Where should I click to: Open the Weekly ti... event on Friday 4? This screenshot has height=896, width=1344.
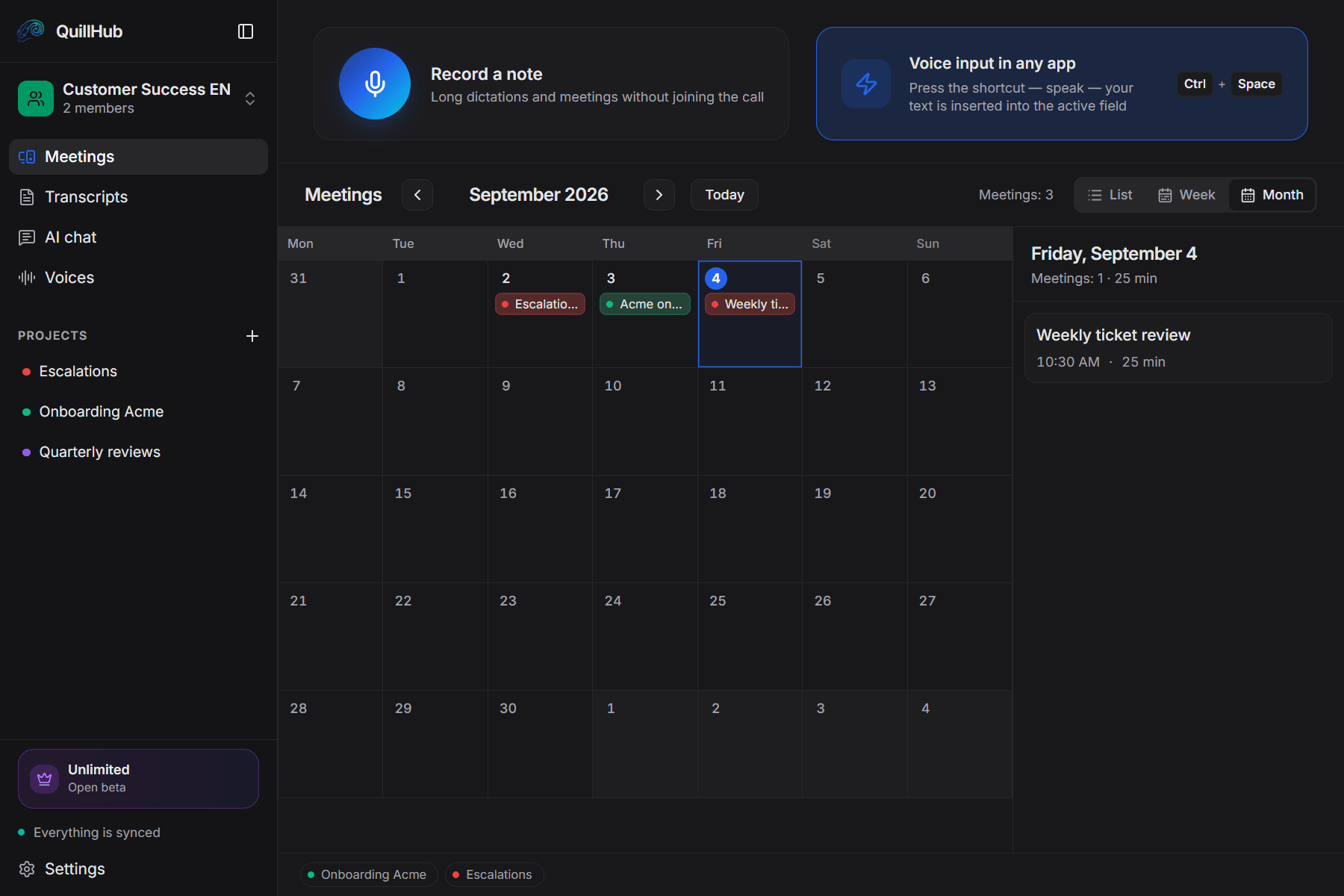point(750,304)
